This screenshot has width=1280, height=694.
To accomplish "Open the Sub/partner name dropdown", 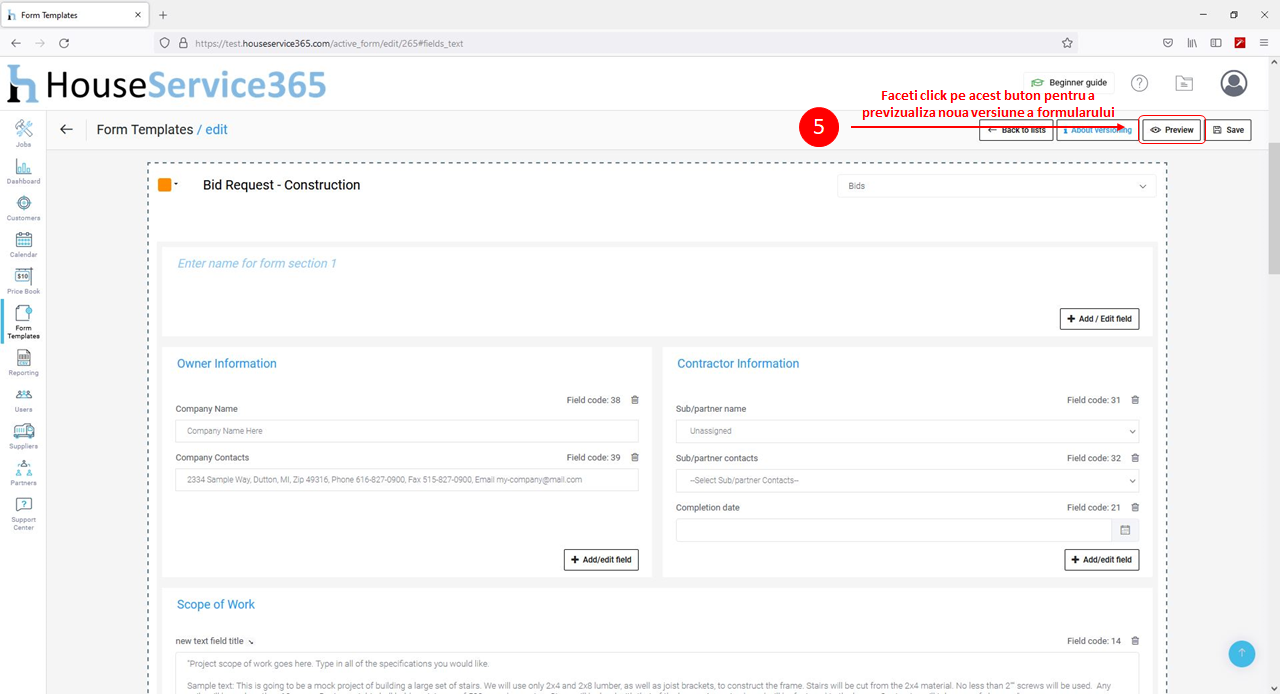I will click(x=906, y=431).
